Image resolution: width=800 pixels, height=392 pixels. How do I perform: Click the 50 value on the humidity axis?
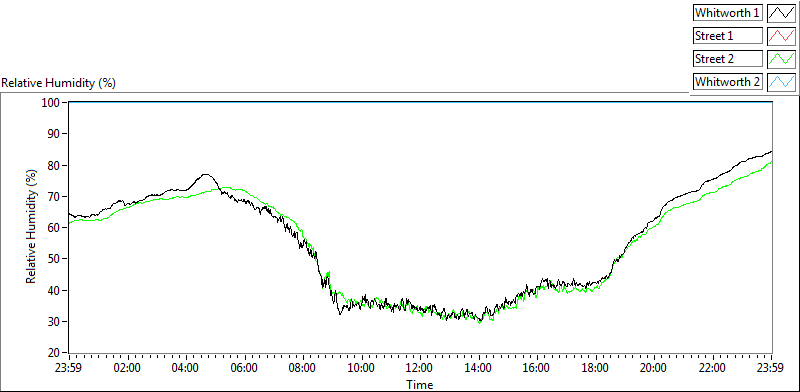click(54, 259)
